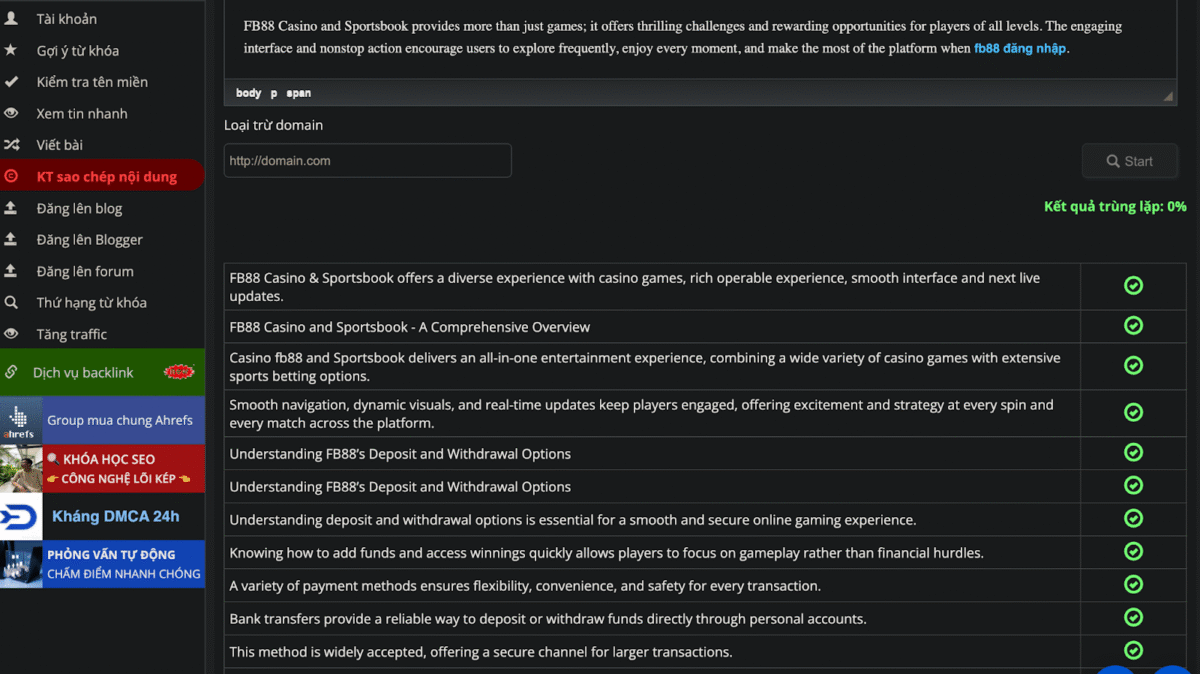Click green check for Bank transfers row
Viewport: 1200px width, 674px height.
[x=1133, y=618]
